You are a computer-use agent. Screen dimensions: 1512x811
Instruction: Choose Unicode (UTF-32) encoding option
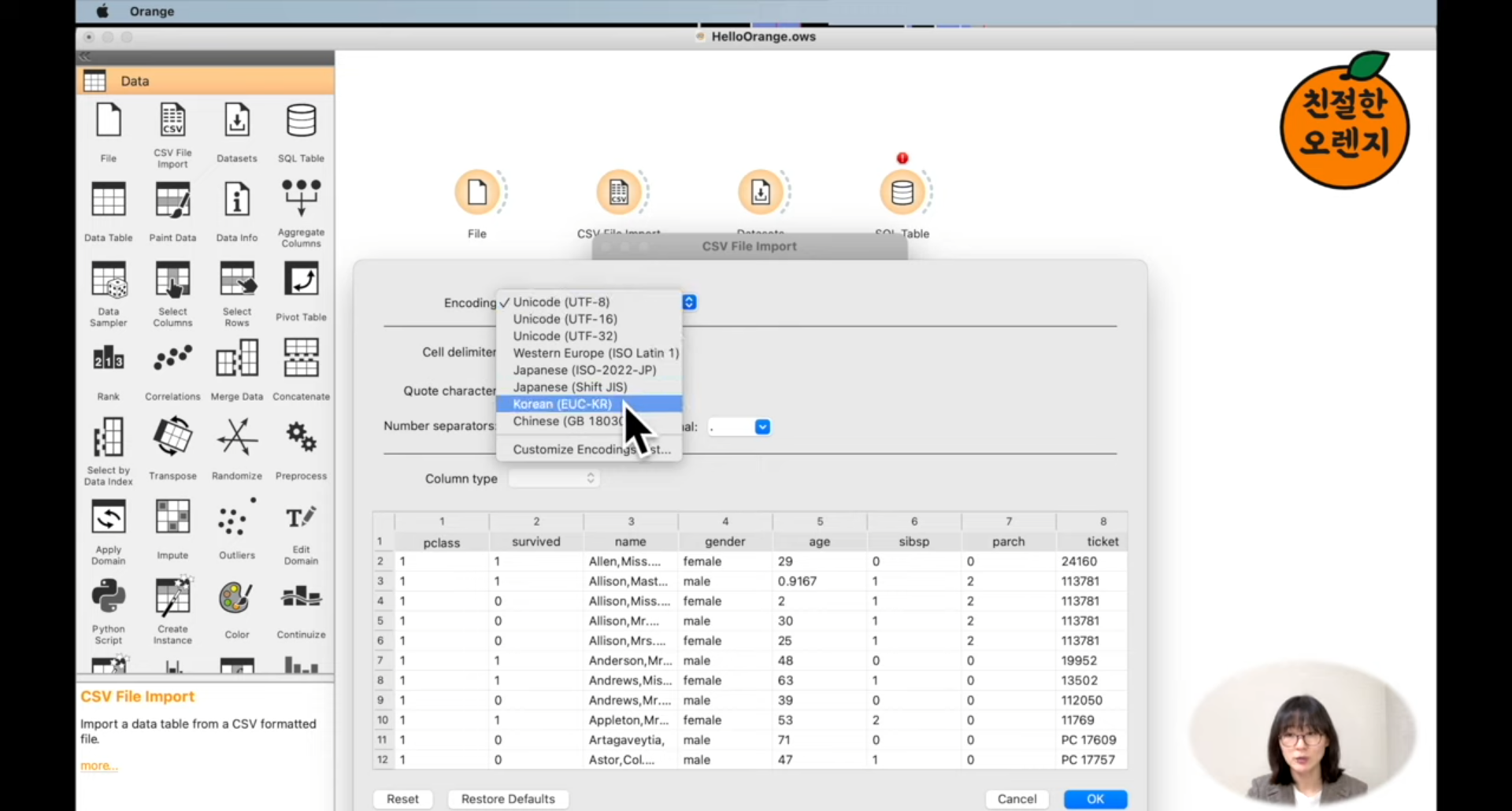589,336
